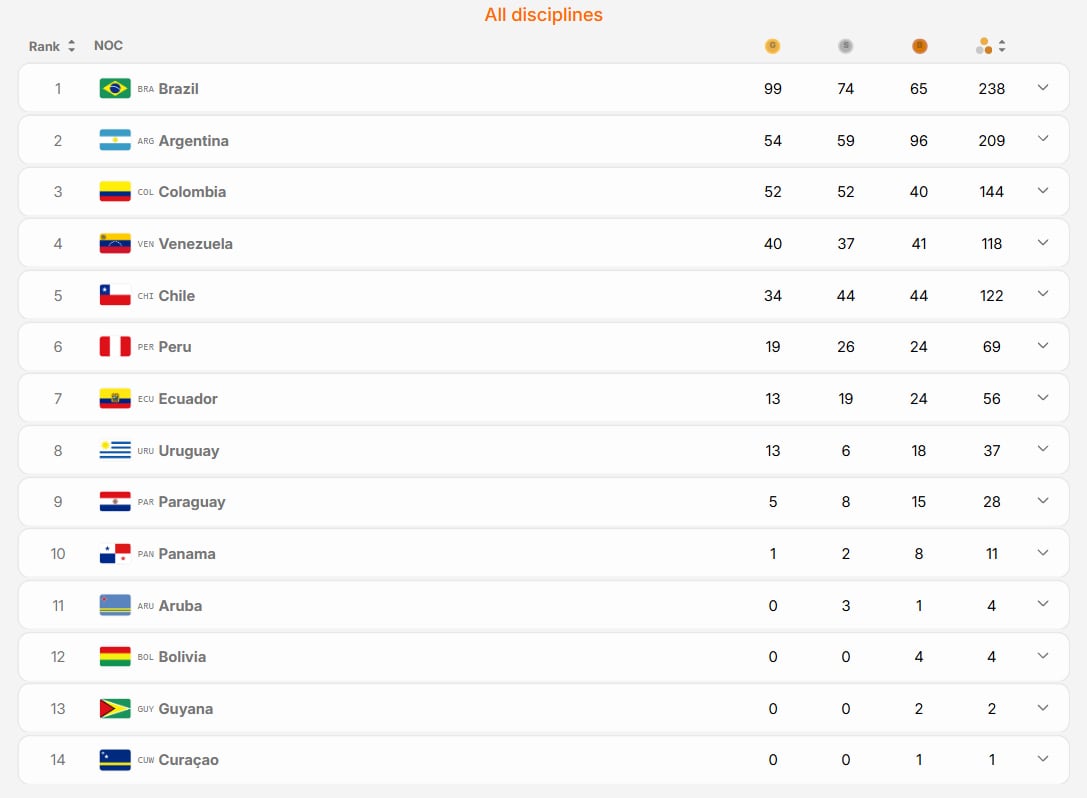
Task: Click the Curaçao flag icon
Action: 115,760
